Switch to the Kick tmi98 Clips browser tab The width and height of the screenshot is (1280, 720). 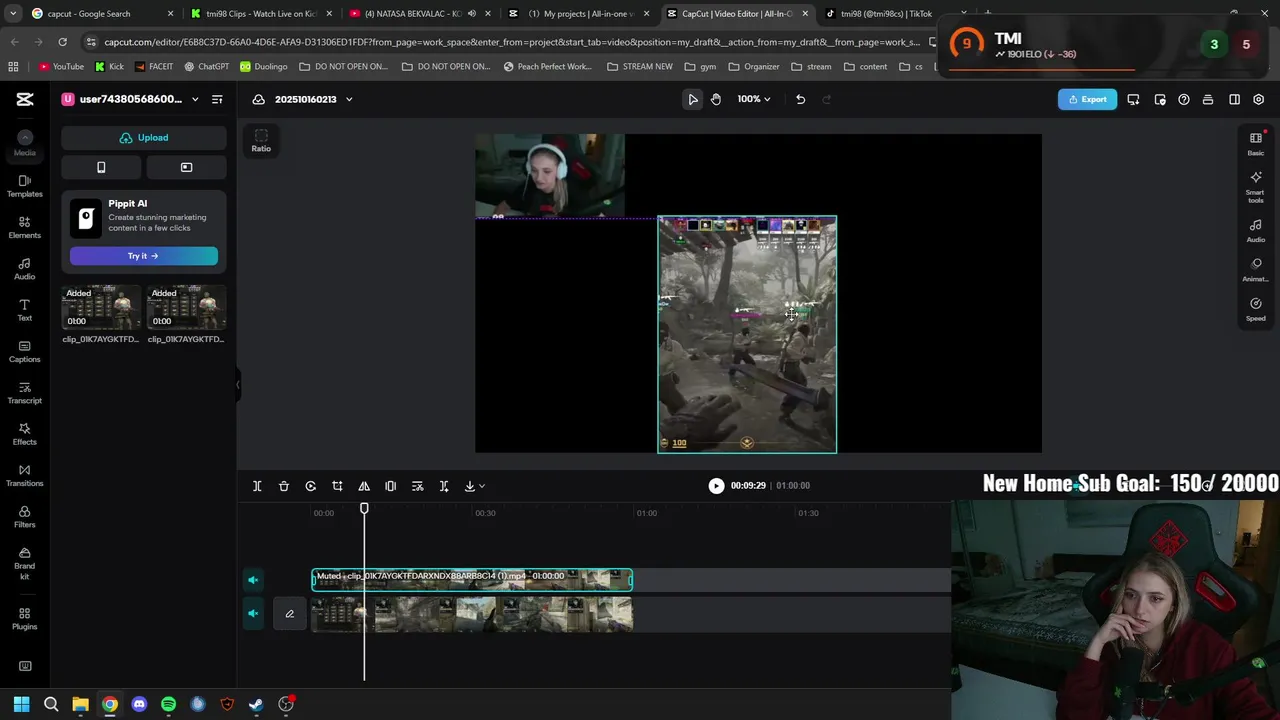point(260,14)
